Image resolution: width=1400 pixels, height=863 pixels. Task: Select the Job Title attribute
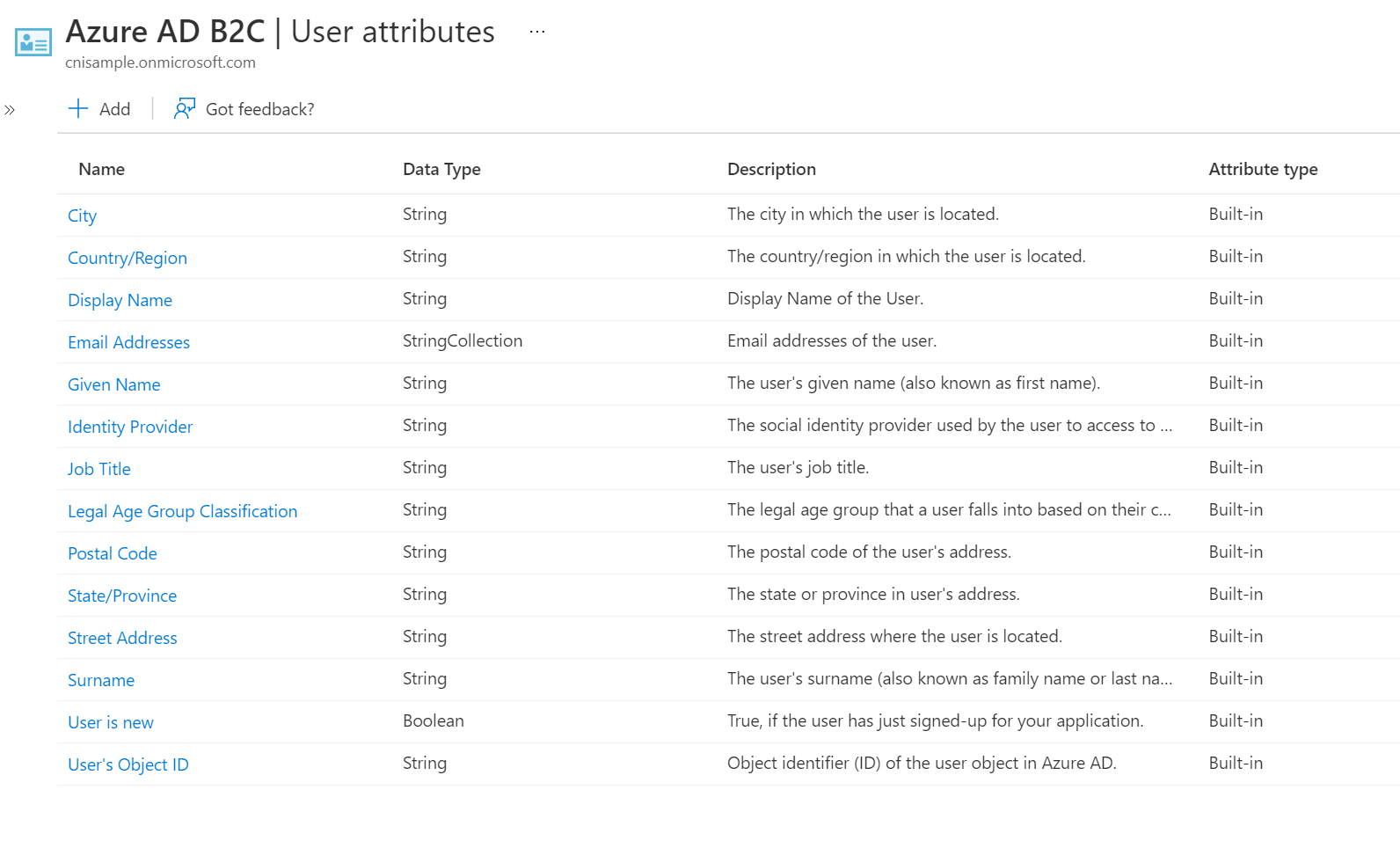coord(98,469)
